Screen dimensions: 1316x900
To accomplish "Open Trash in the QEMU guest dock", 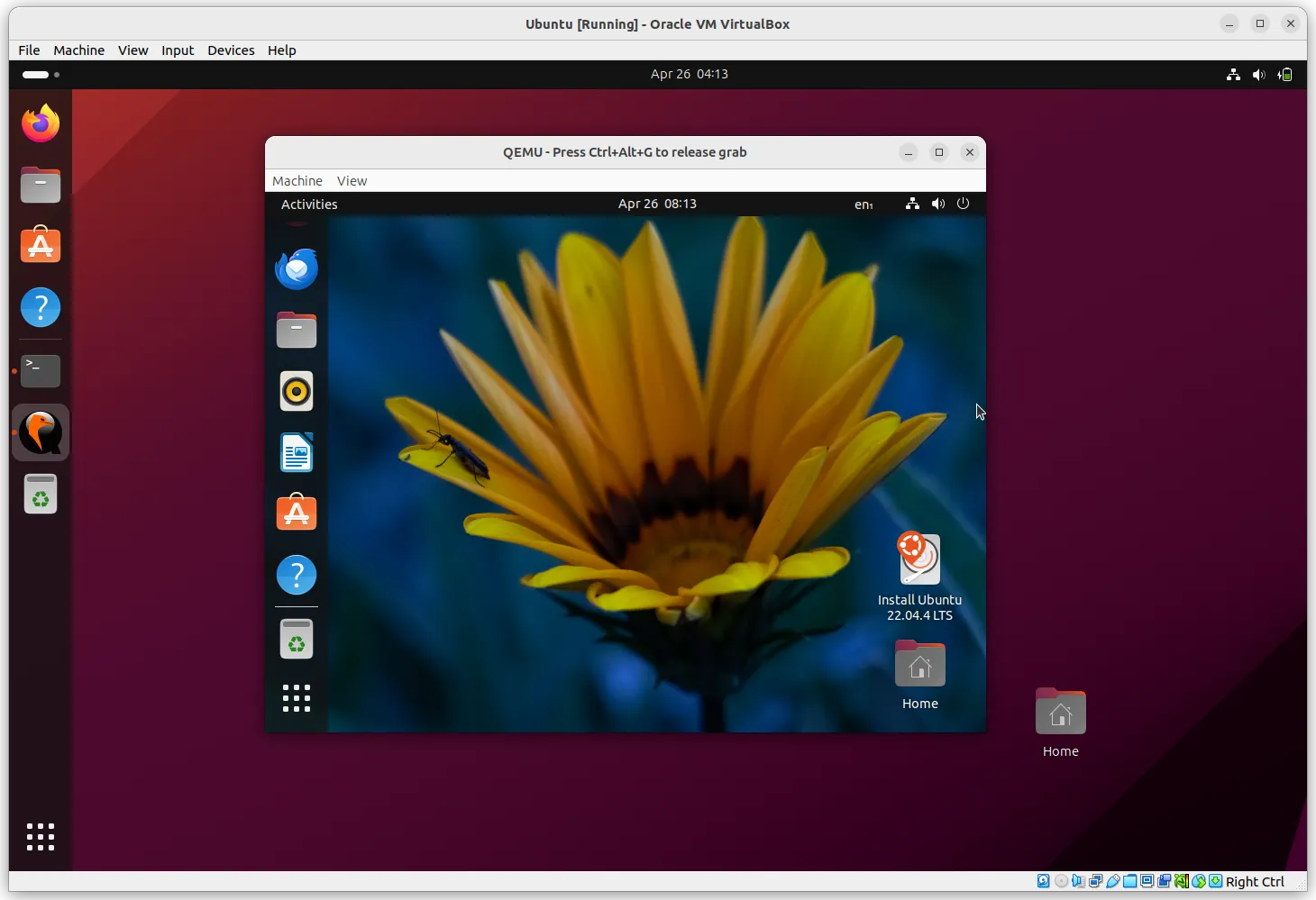I will pyautogui.click(x=297, y=639).
